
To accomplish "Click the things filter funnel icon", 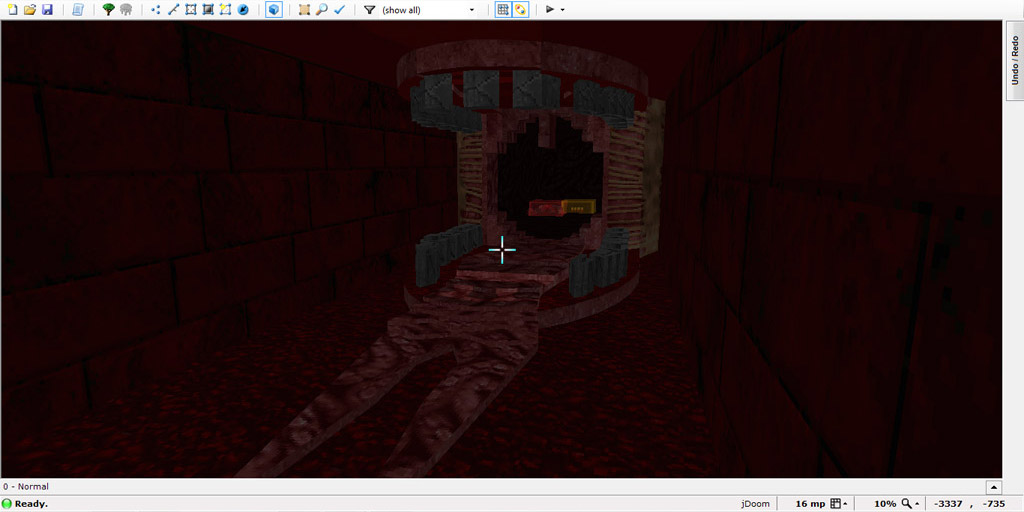I will click(x=369, y=10).
